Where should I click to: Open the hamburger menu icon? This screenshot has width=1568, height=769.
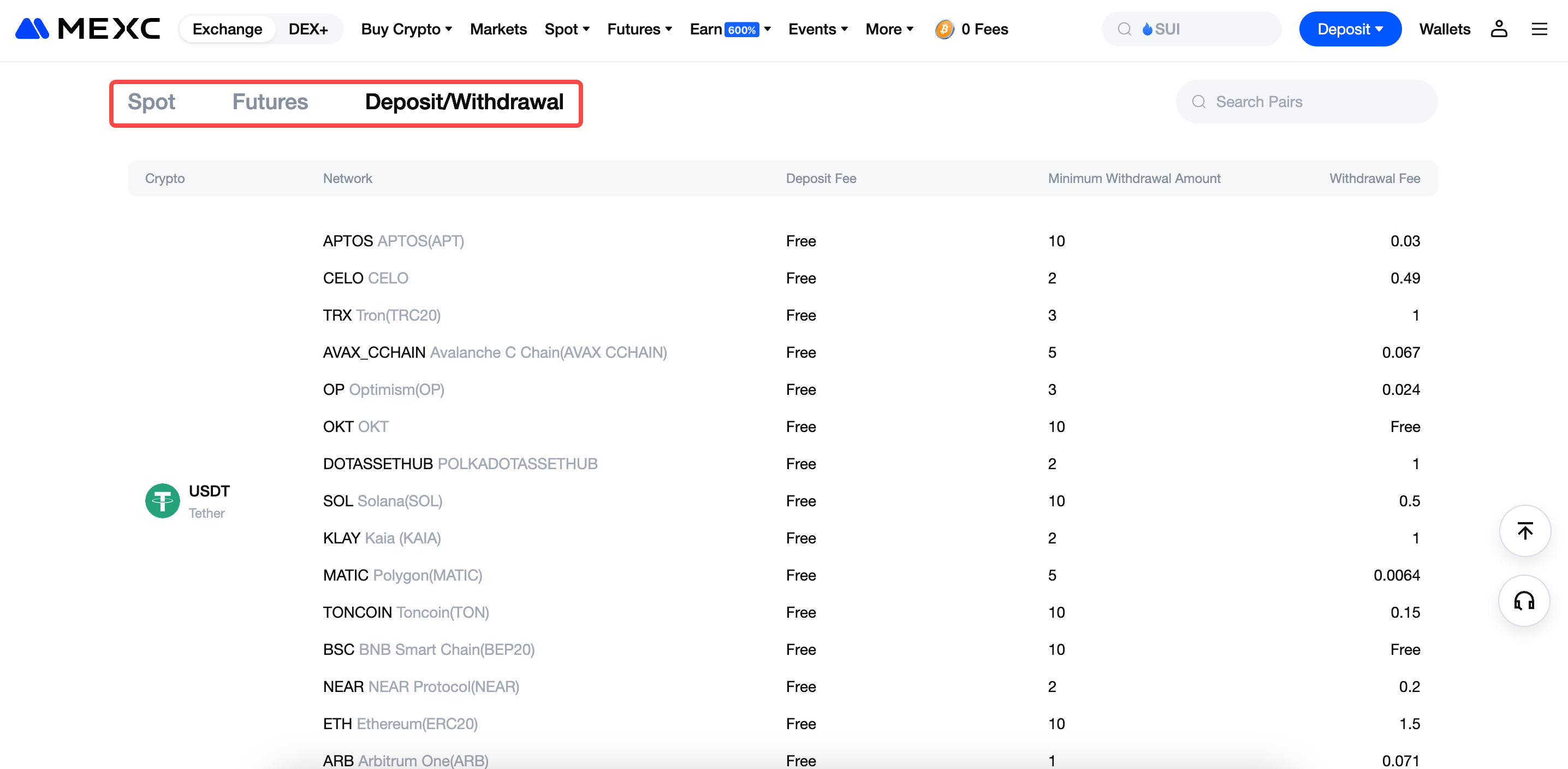(x=1539, y=28)
